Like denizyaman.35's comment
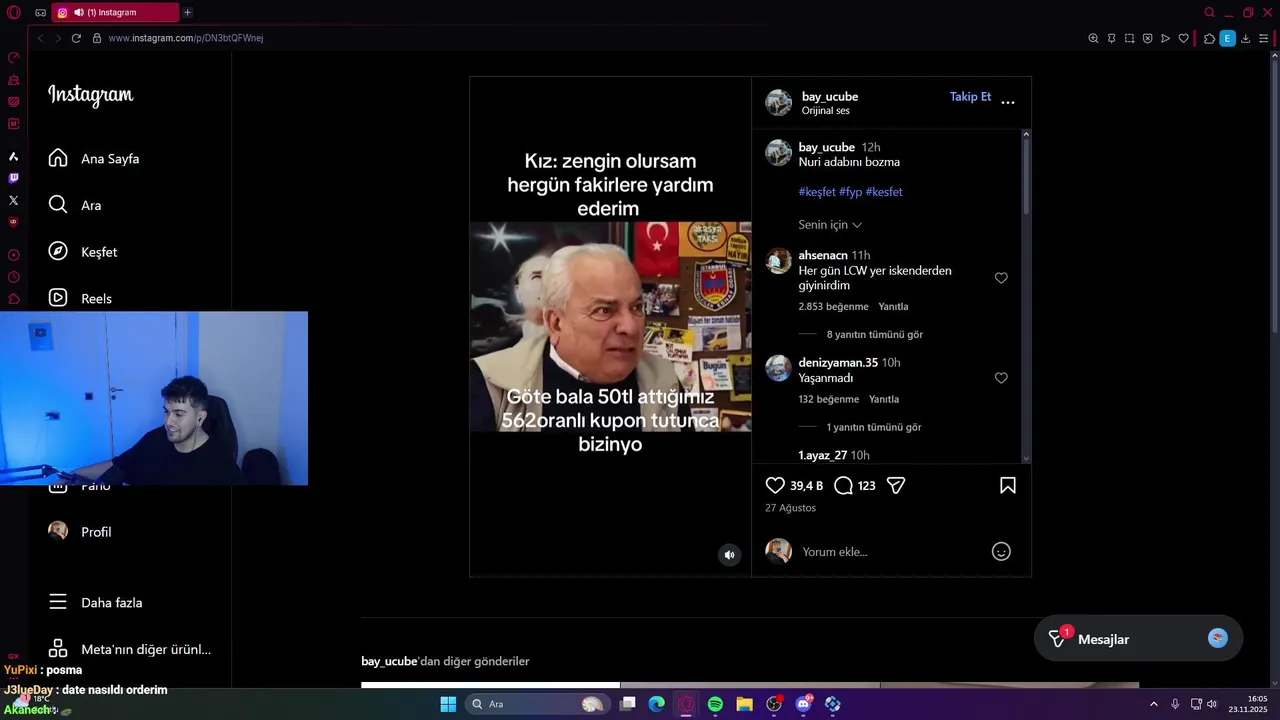Image resolution: width=1280 pixels, height=720 pixels. (x=1001, y=378)
